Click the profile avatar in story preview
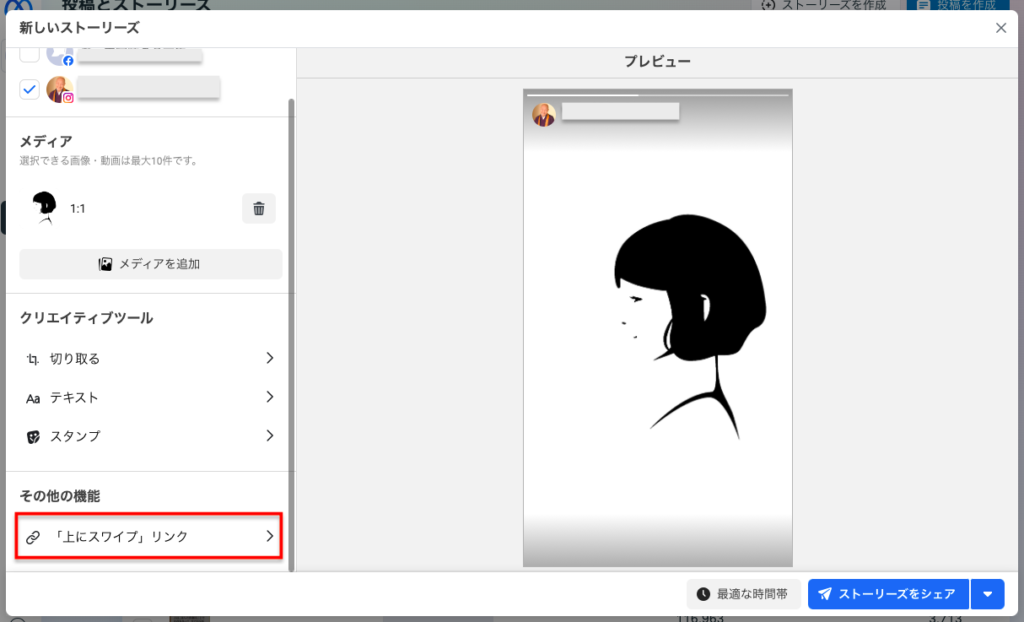Image resolution: width=1024 pixels, height=622 pixels. 543,115
